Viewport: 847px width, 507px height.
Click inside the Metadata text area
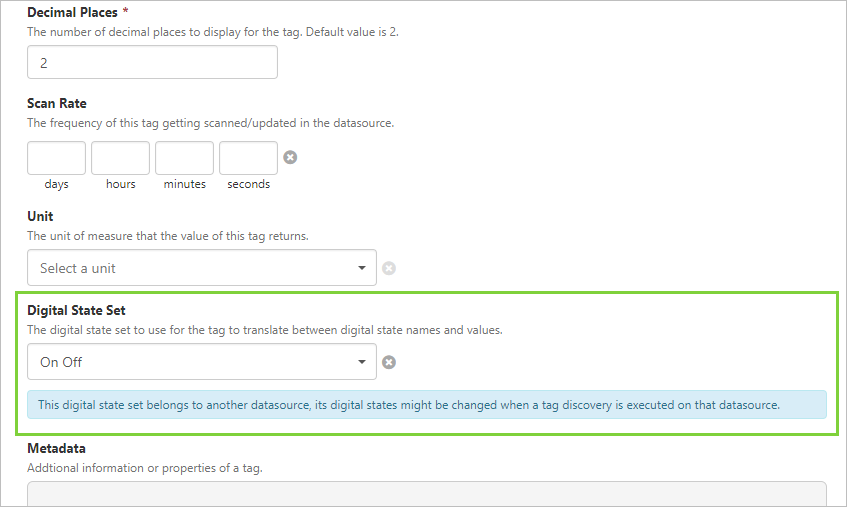click(x=426, y=493)
